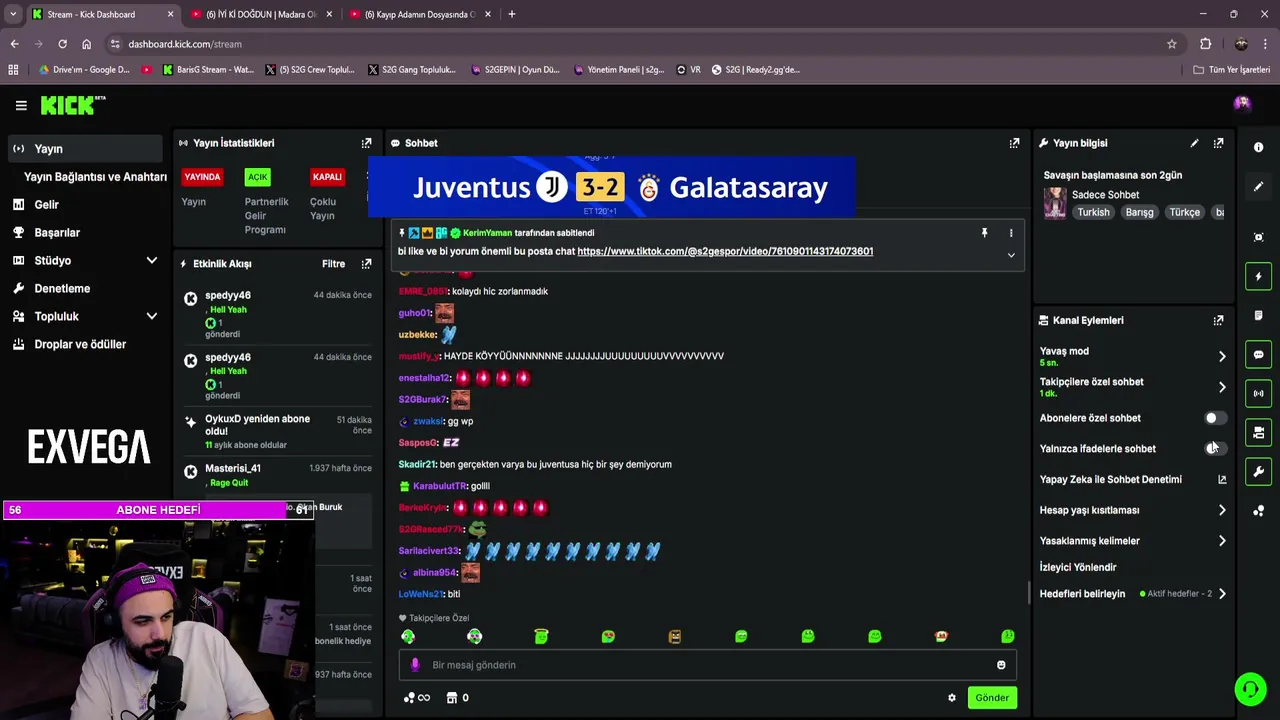Open Yayın Bağlantısı ve Anahtarı menu item
The height and width of the screenshot is (720, 1280).
(95, 177)
